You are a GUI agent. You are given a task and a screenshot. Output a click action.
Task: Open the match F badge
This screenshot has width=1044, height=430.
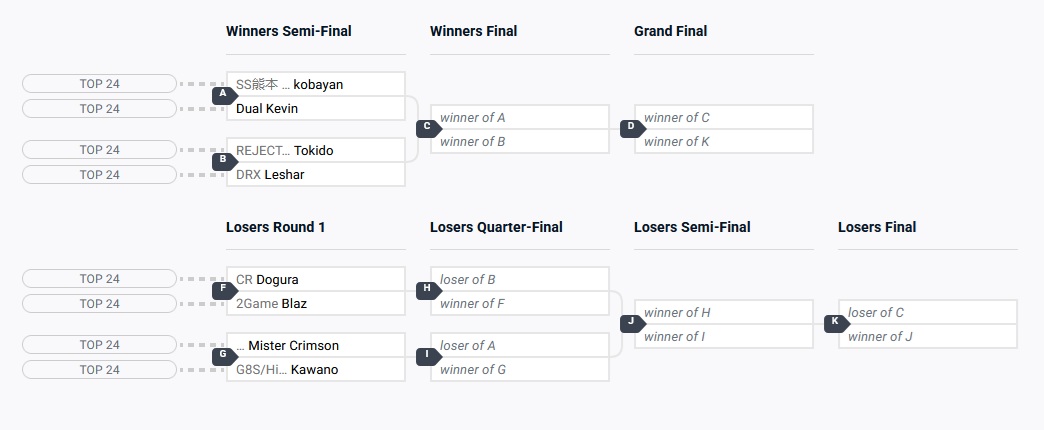coord(224,290)
